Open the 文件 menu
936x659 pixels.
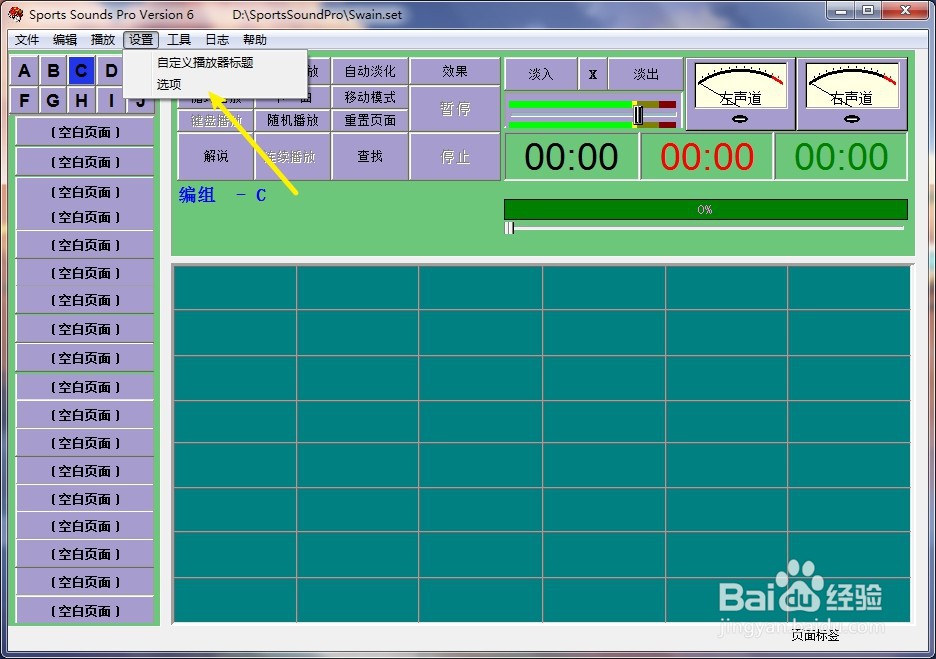tap(27, 40)
